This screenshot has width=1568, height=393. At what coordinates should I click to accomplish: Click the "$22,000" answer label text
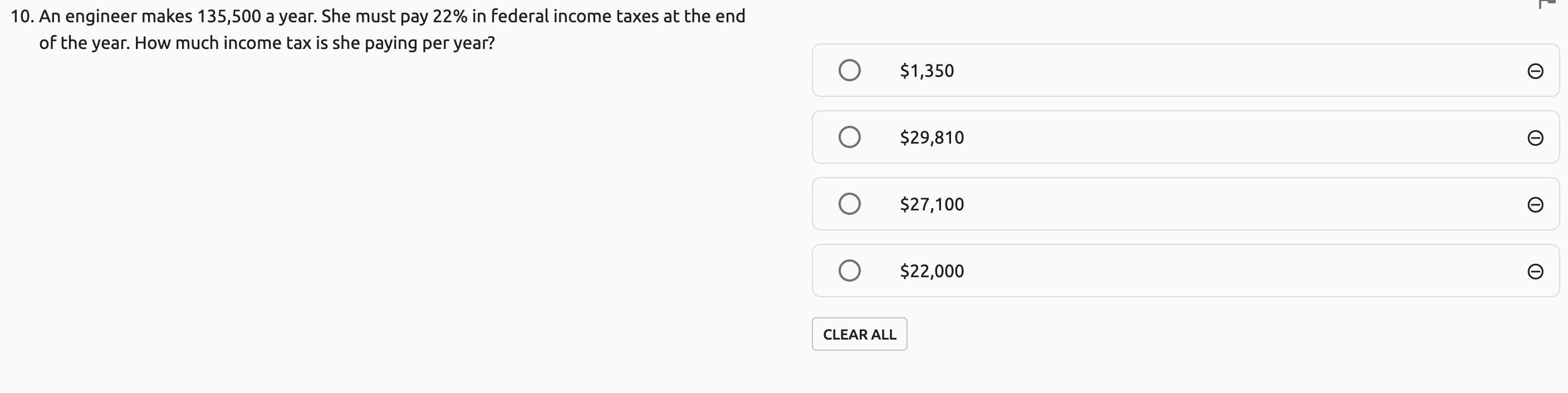click(932, 271)
